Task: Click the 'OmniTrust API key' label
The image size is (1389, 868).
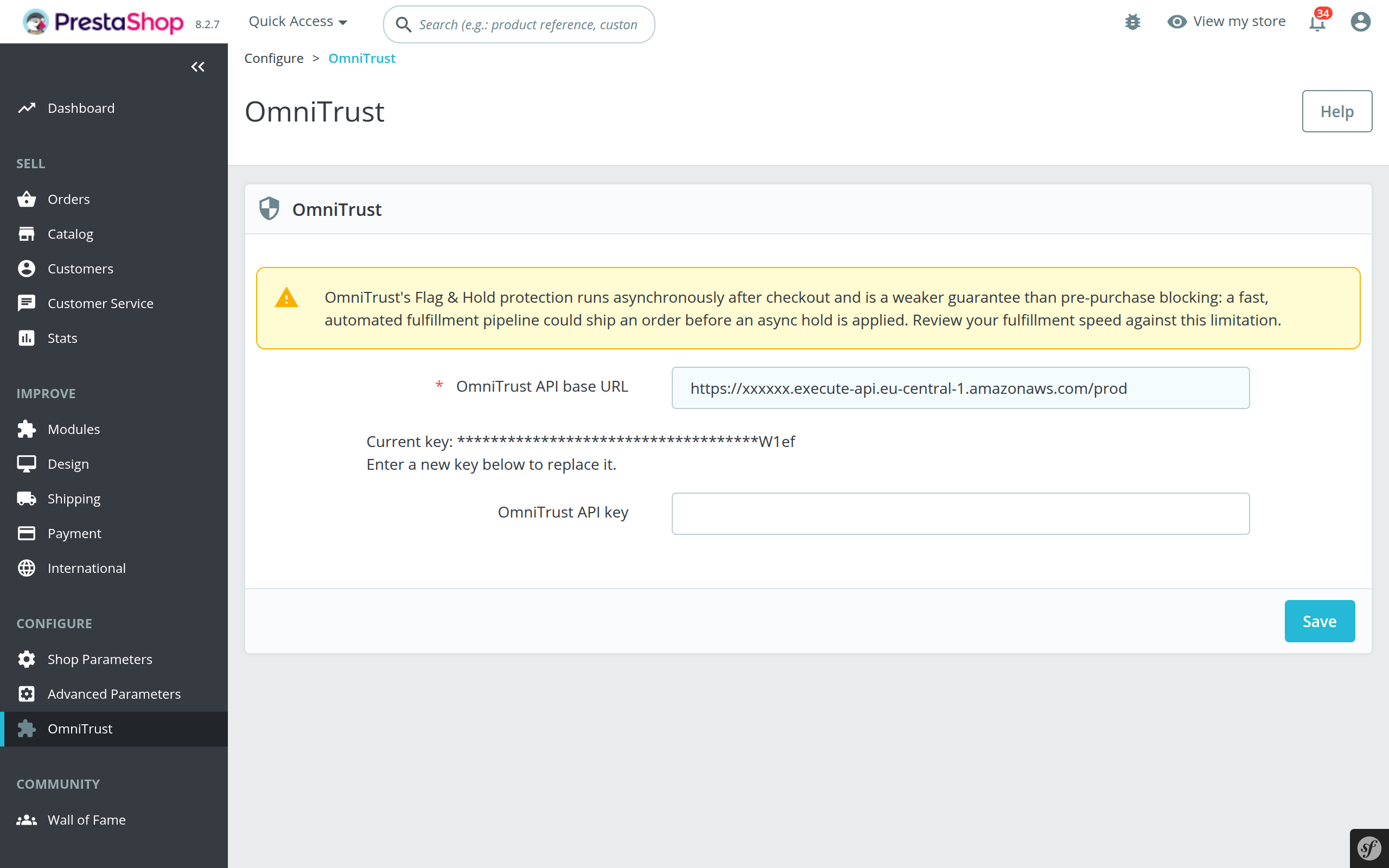Action: click(x=563, y=512)
